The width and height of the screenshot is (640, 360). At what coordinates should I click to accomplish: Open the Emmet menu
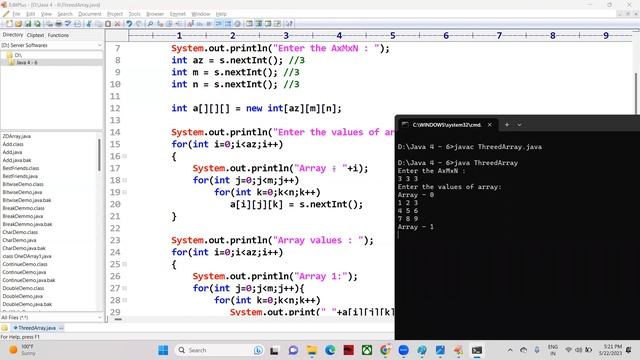click(x=178, y=14)
